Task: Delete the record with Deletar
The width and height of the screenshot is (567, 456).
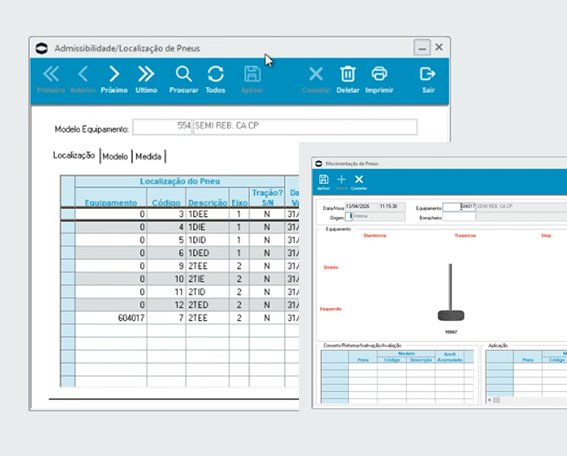Action: click(348, 80)
